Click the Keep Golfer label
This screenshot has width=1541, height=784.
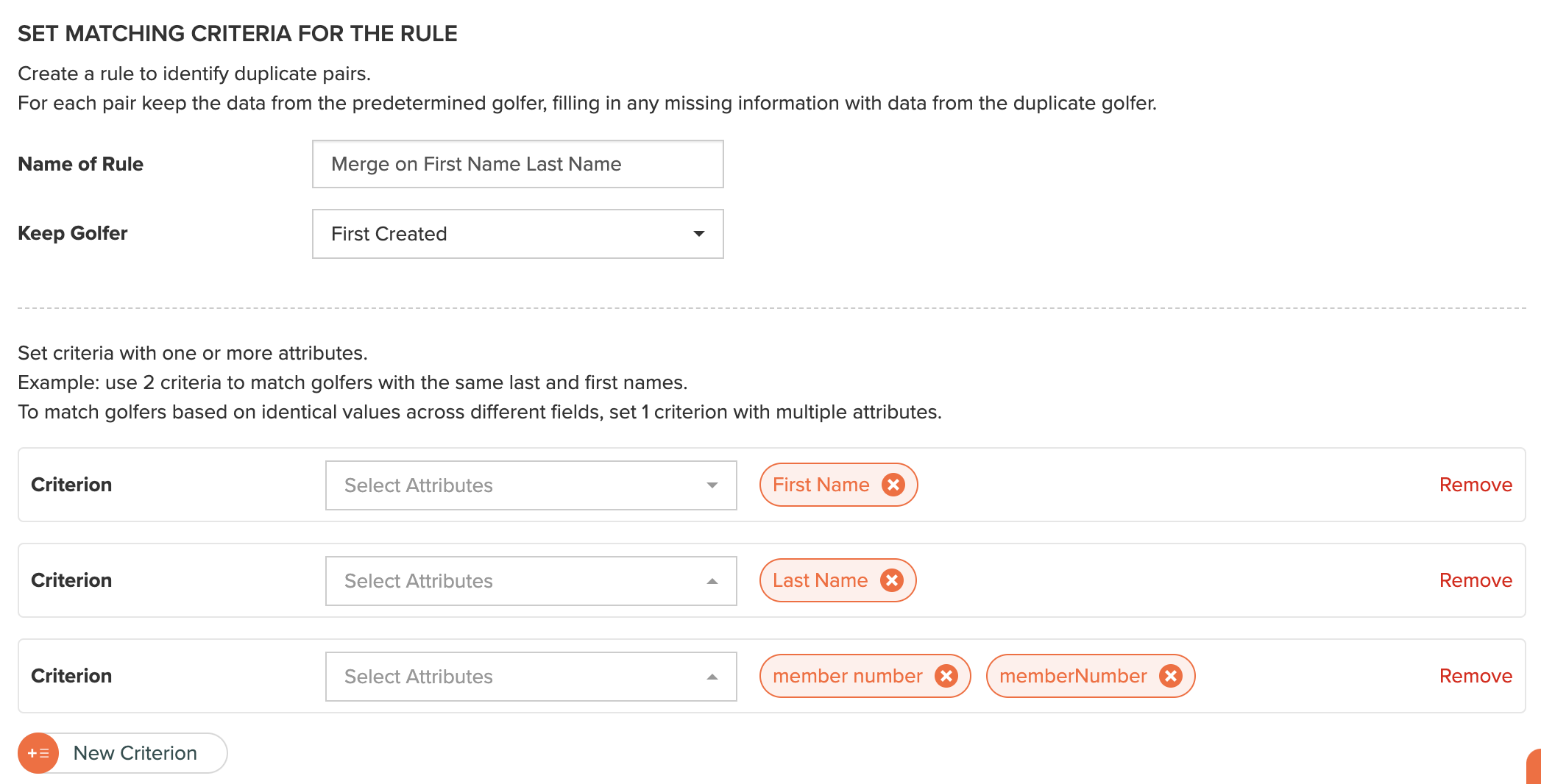pyautogui.click(x=72, y=233)
